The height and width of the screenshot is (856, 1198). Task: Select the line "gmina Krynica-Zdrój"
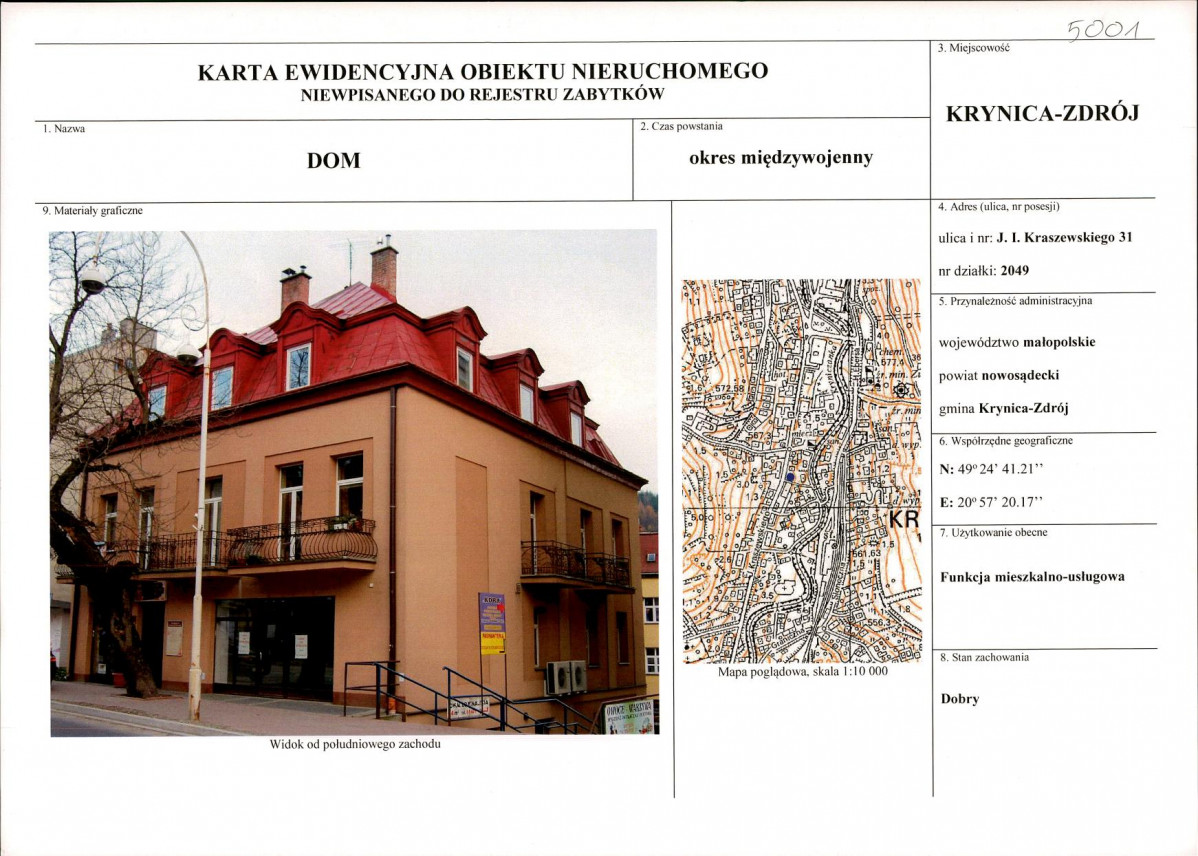click(x=1003, y=408)
